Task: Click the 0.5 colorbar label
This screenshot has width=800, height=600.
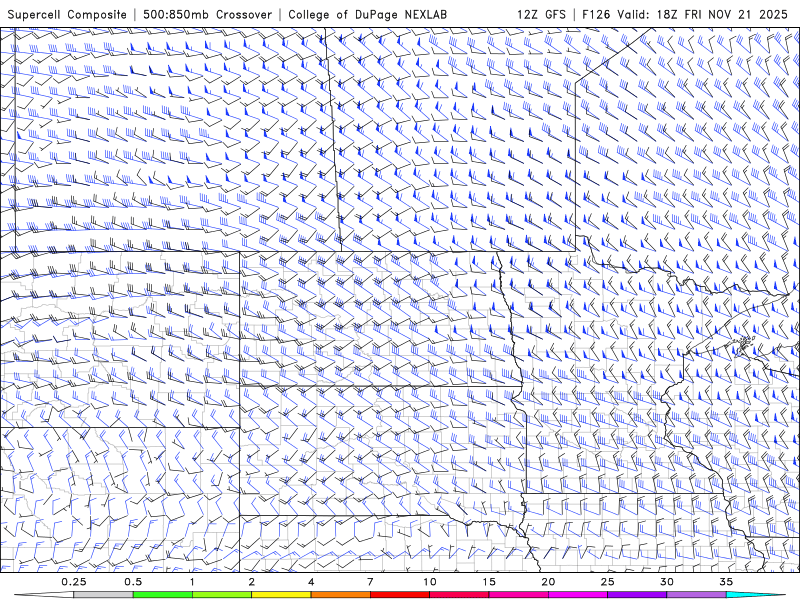Action: (133, 582)
